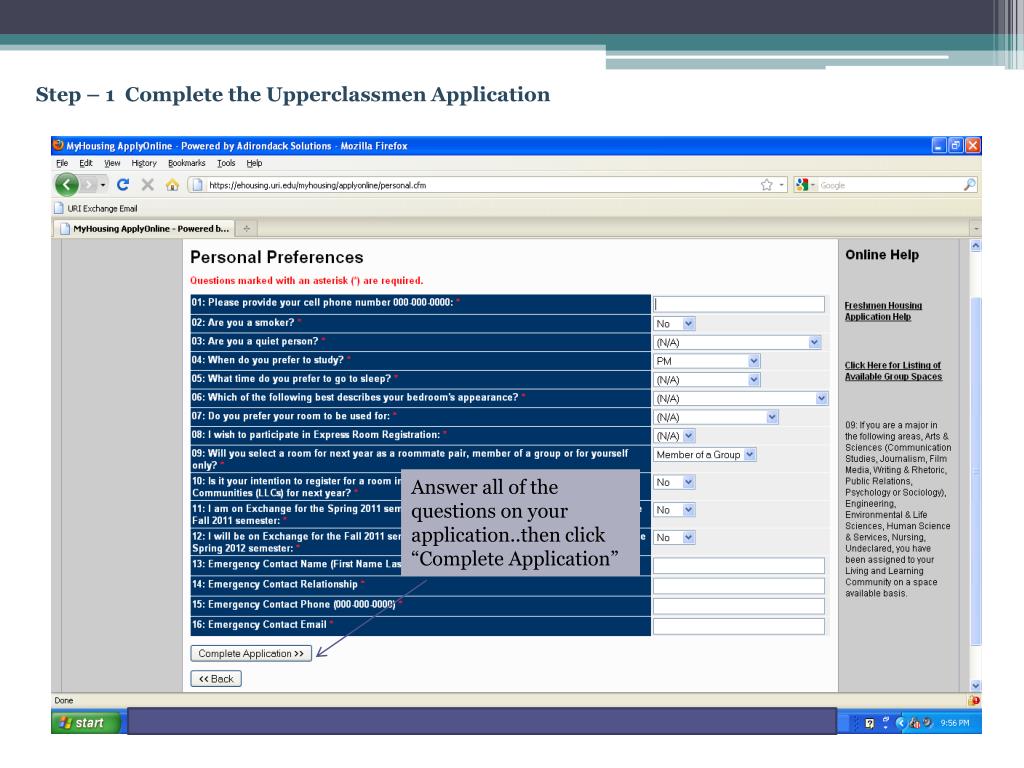Open the History menu

144,163
